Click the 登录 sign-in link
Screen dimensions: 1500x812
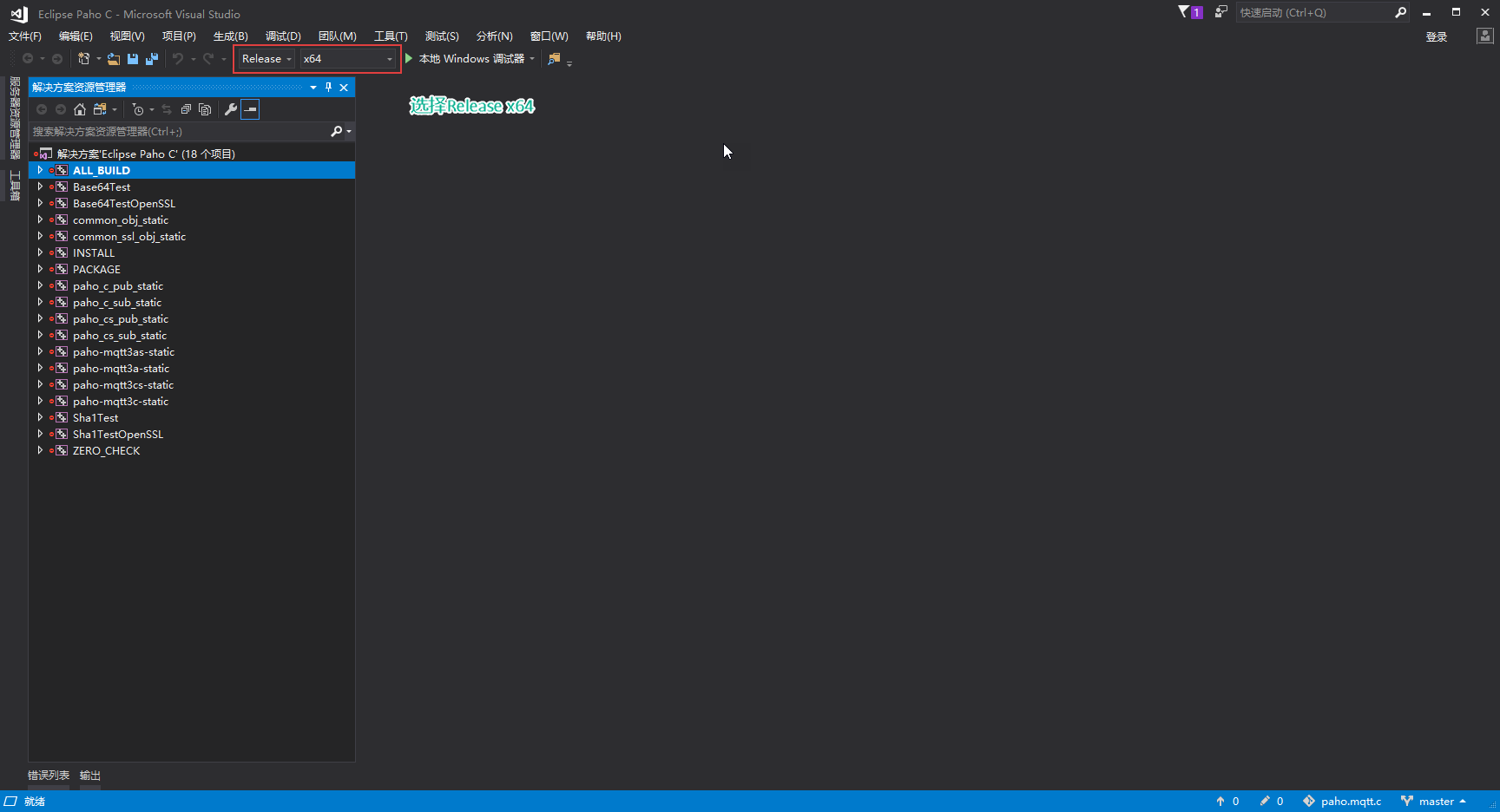1437,36
